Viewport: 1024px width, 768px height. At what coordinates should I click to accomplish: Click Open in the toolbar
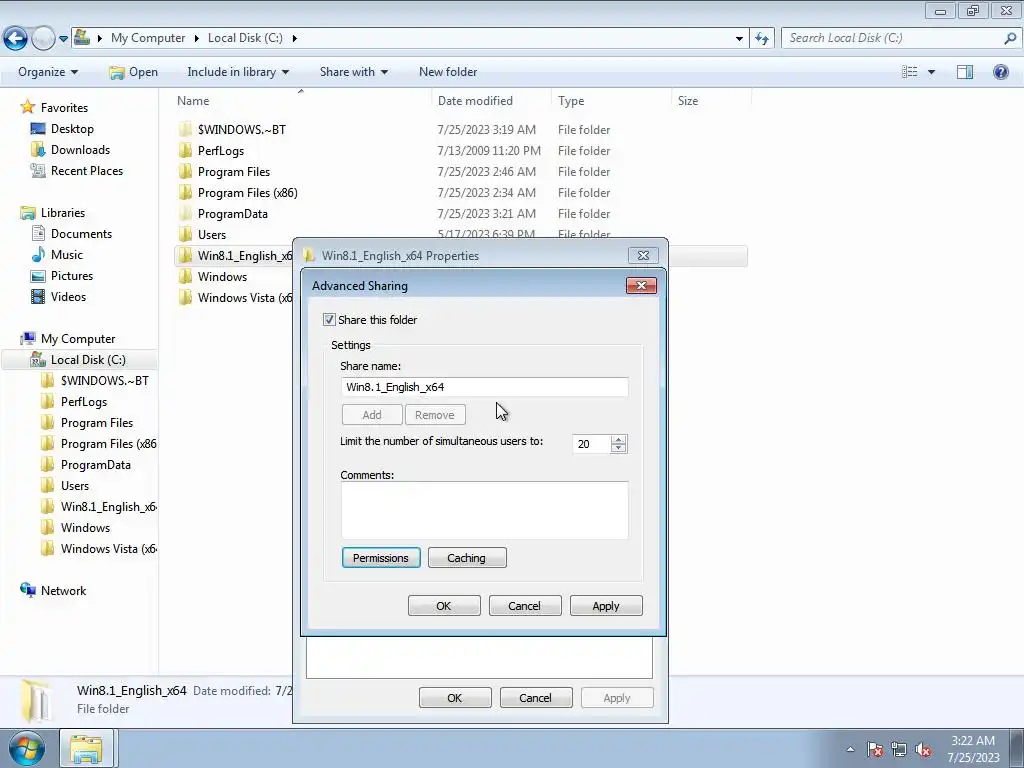[x=133, y=72]
